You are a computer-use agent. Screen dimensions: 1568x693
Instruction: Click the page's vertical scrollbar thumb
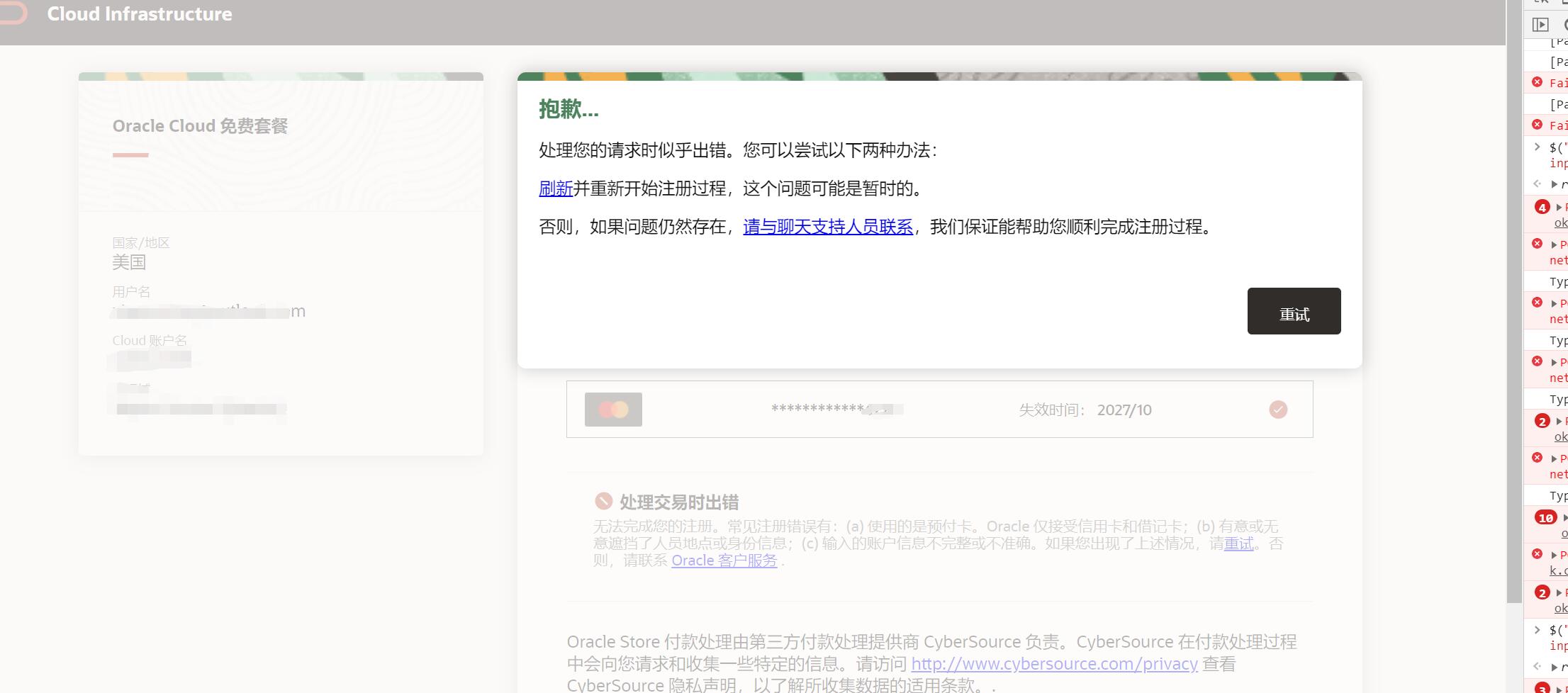(x=1514, y=301)
